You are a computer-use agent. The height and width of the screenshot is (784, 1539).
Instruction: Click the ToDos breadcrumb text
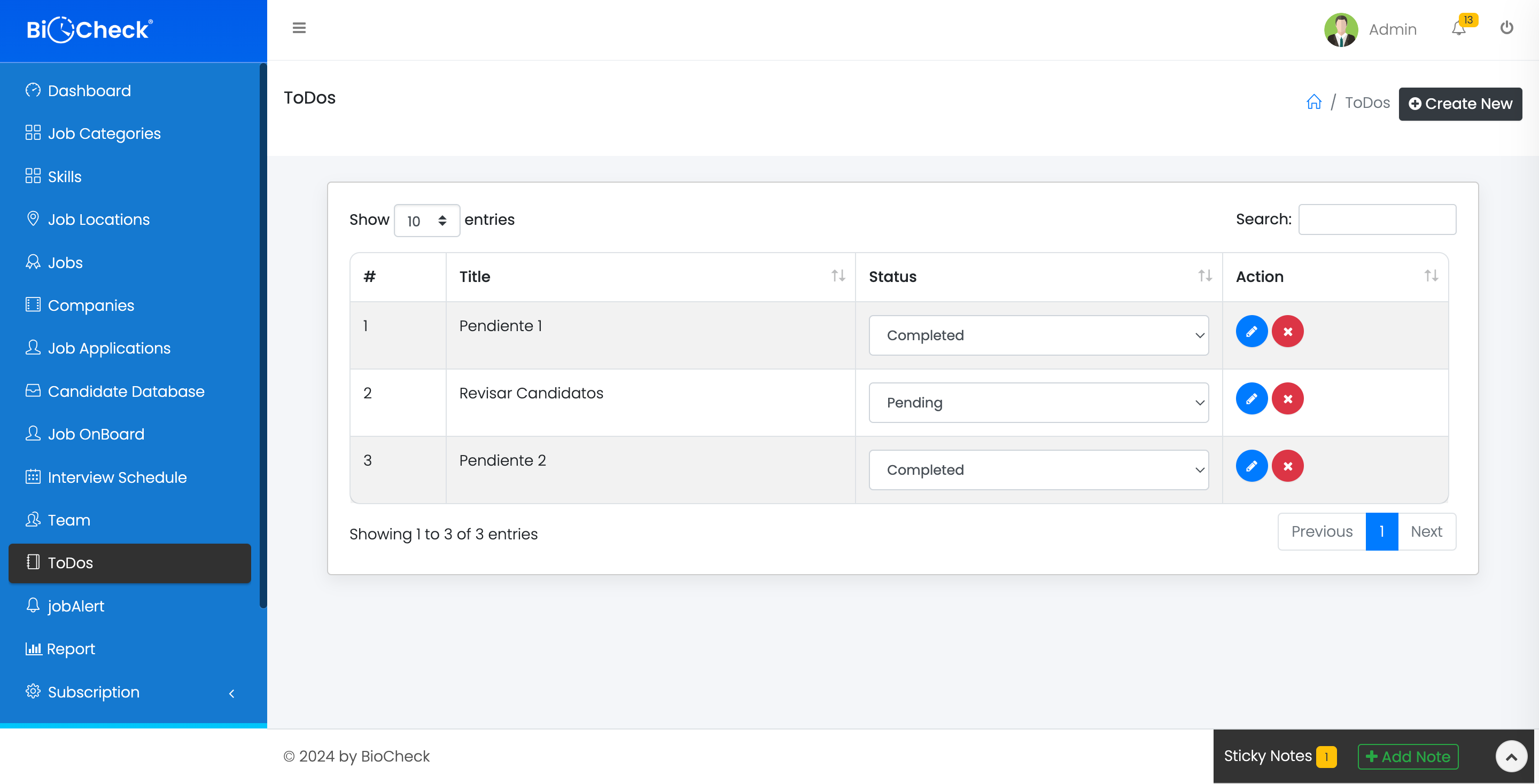[1367, 103]
